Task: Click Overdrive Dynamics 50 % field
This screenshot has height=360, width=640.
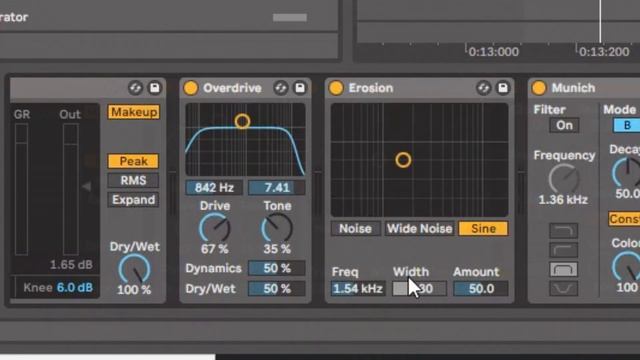Action: (x=277, y=268)
